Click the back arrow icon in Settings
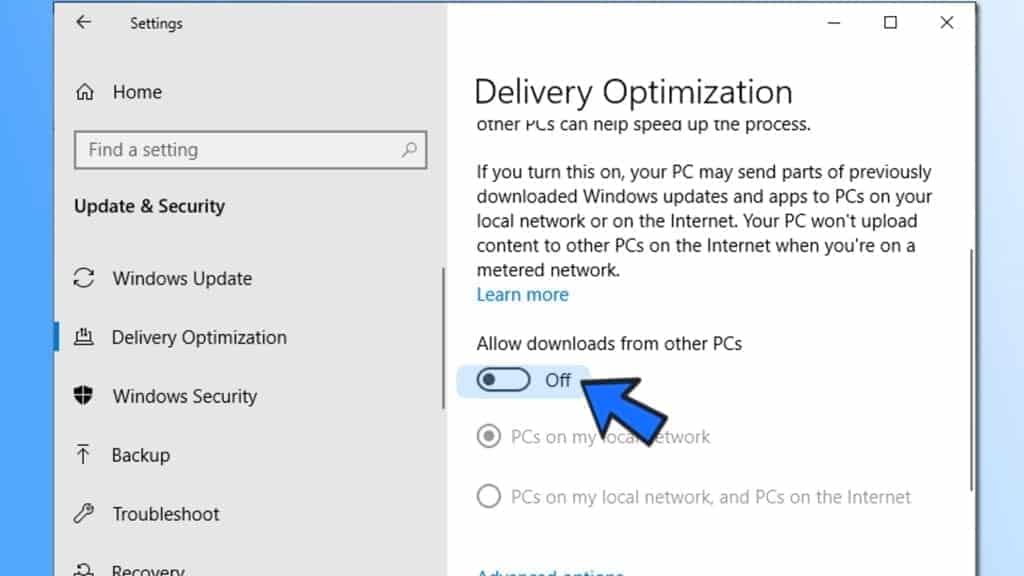Image resolution: width=1024 pixels, height=576 pixels. point(83,23)
